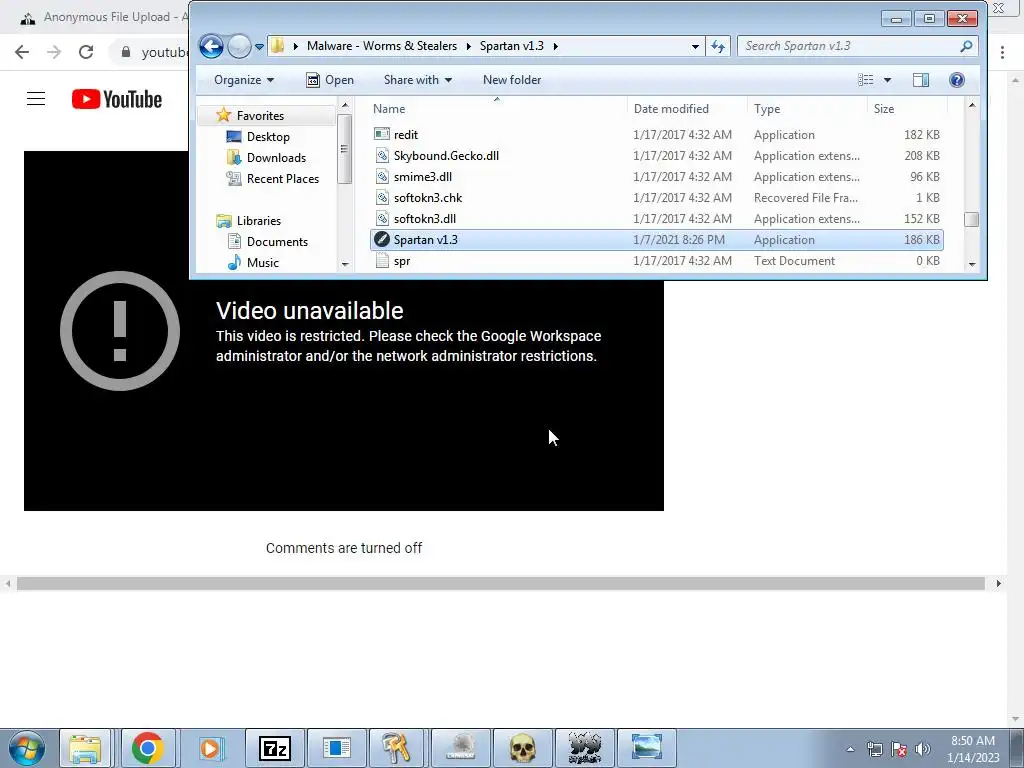The width and height of the screenshot is (1024, 768).
Task: Open the Organize menu
Action: tap(244, 80)
